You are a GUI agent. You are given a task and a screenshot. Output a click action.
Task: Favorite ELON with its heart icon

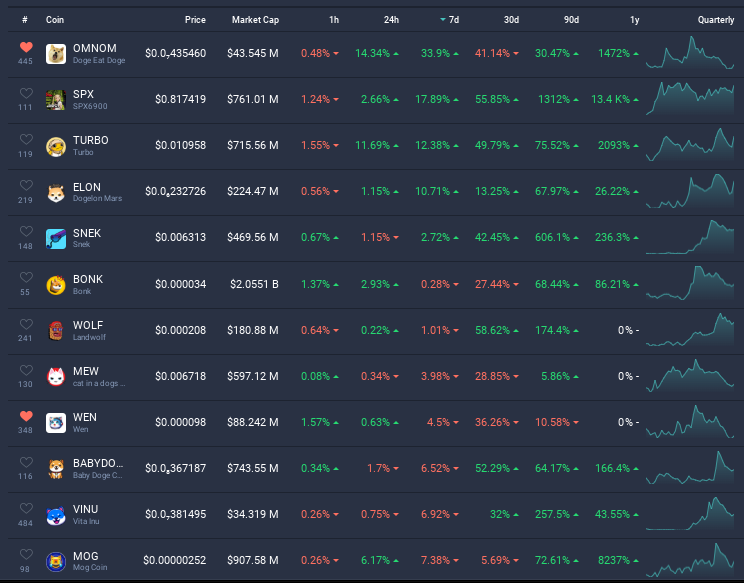coord(26,185)
